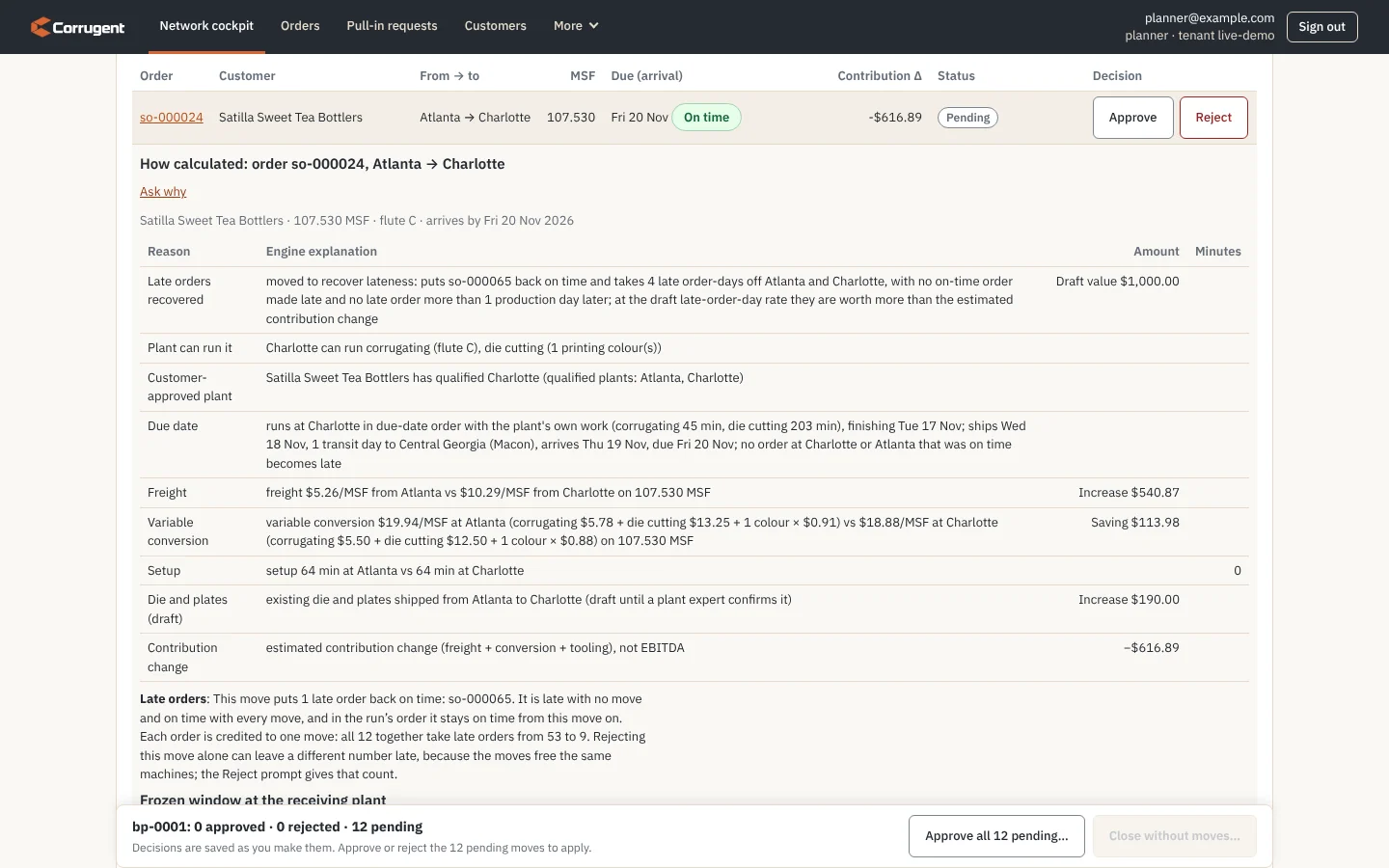Image resolution: width=1389 pixels, height=868 pixels.
Task: Click the On time badge
Action: (706, 118)
